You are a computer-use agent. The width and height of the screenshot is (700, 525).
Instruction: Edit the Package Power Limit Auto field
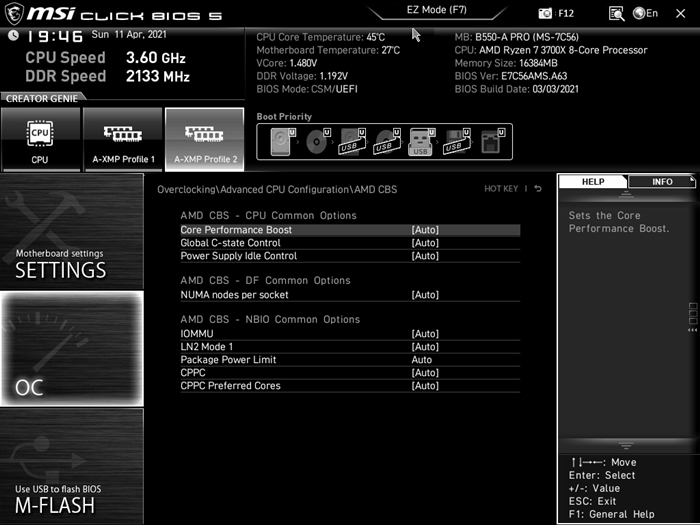click(422, 360)
